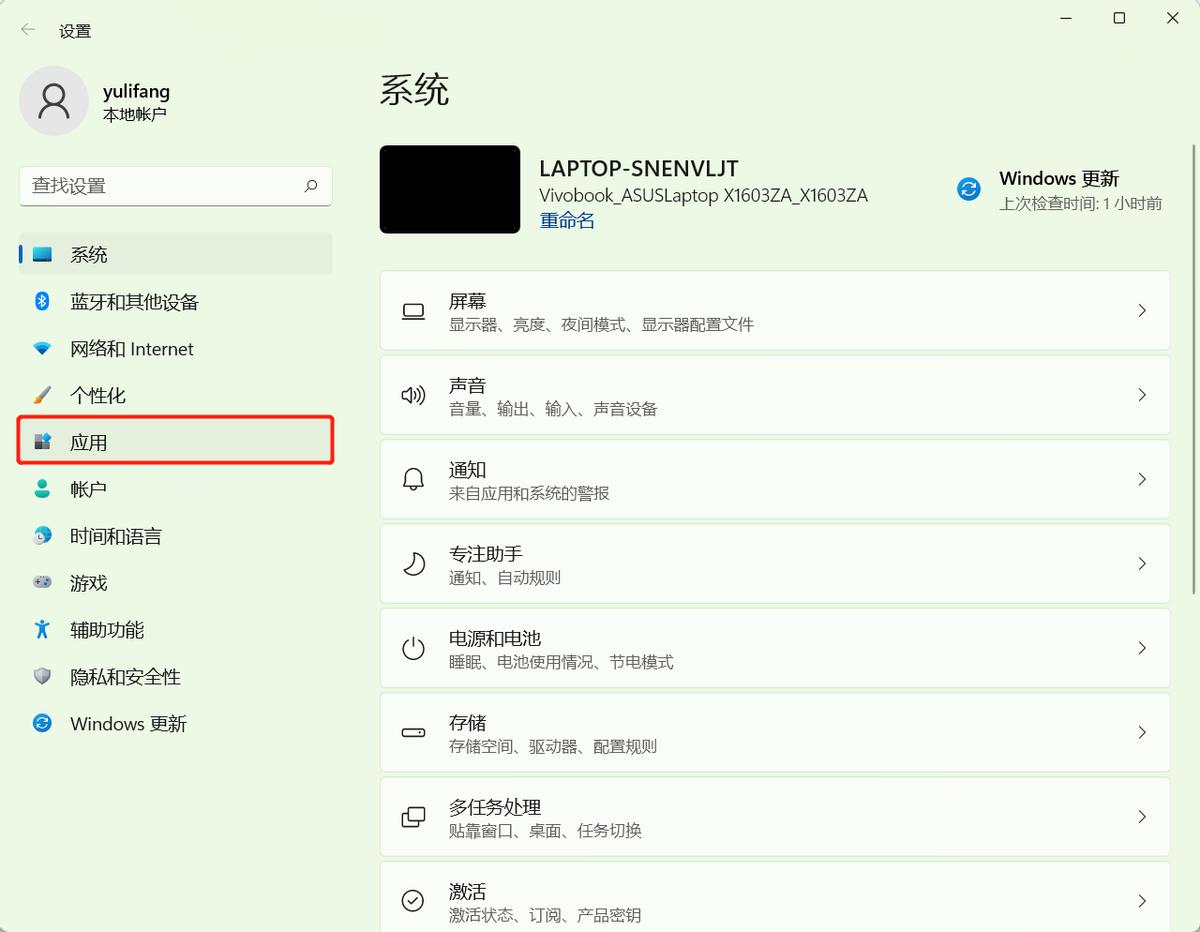Open 隐私和安全性 shield icon

(41, 676)
